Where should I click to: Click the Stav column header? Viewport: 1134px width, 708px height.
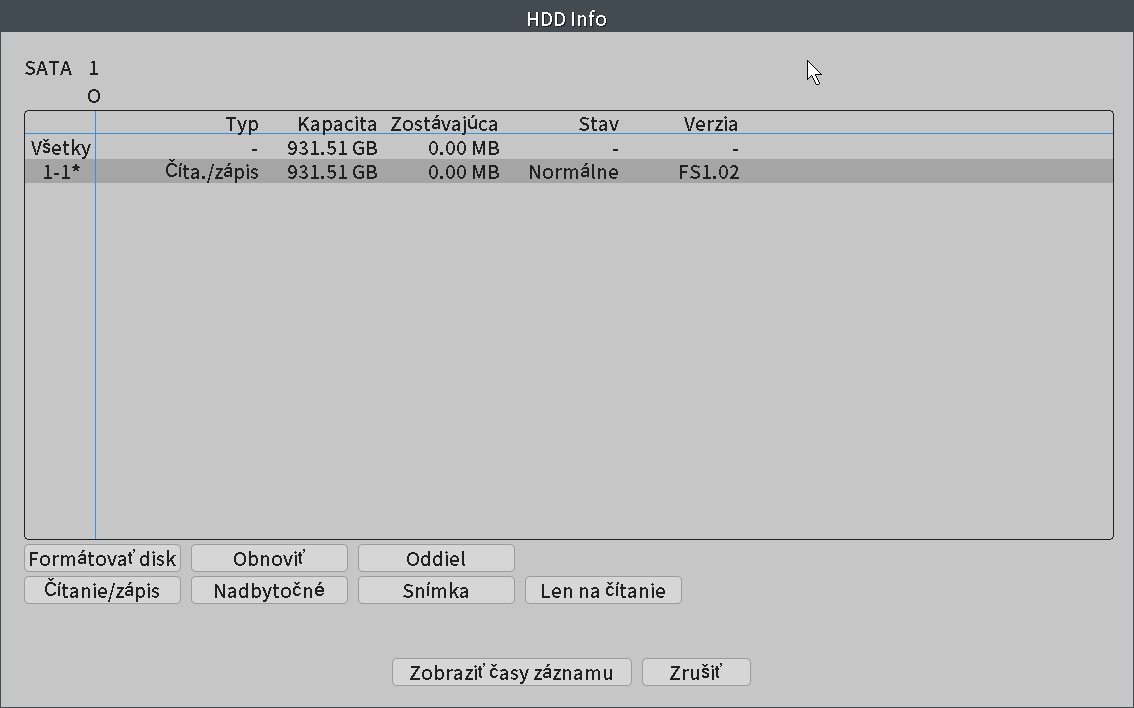pyautogui.click(x=599, y=124)
